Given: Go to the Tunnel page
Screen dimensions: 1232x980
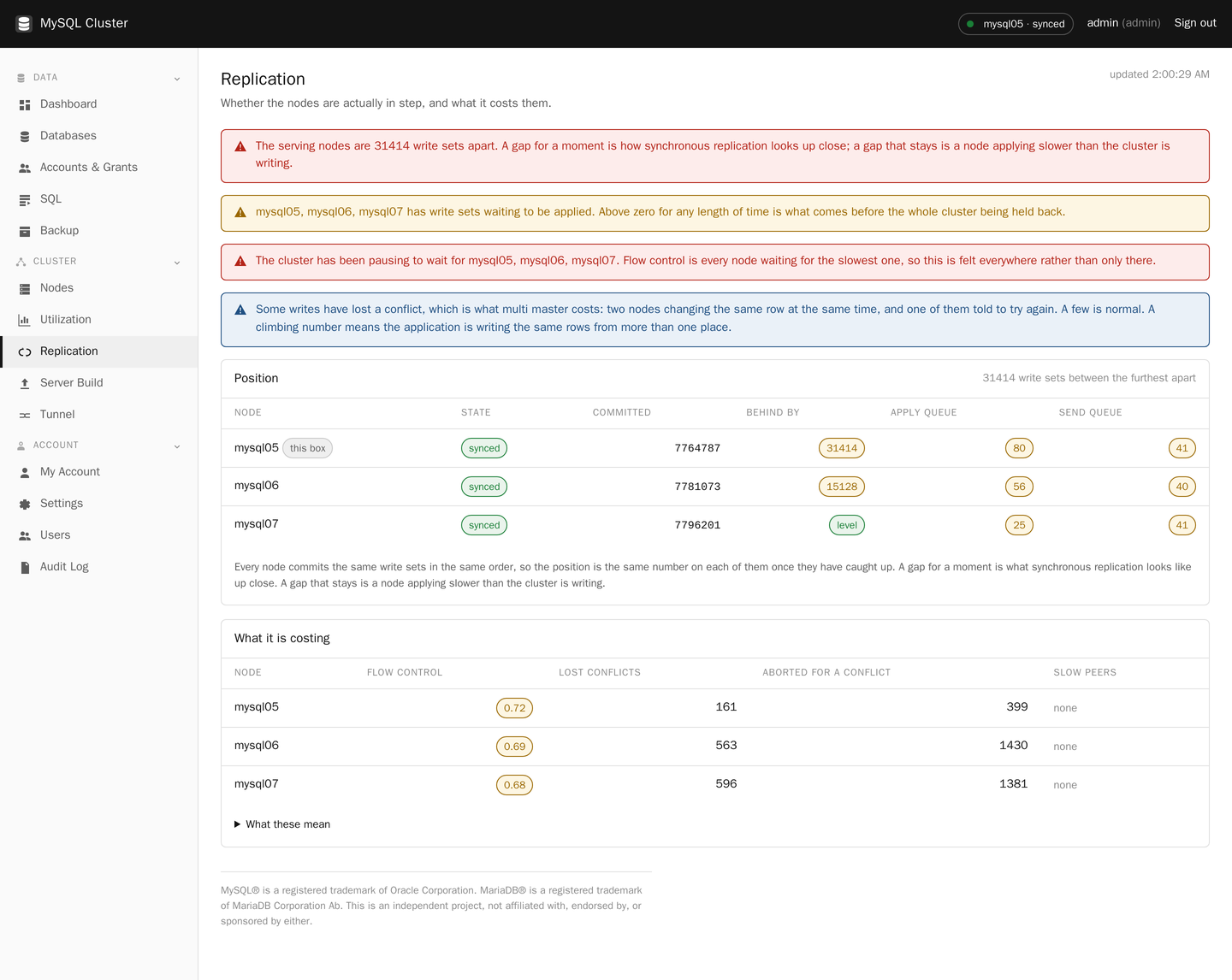Looking at the screenshot, I should (x=99, y=415).
